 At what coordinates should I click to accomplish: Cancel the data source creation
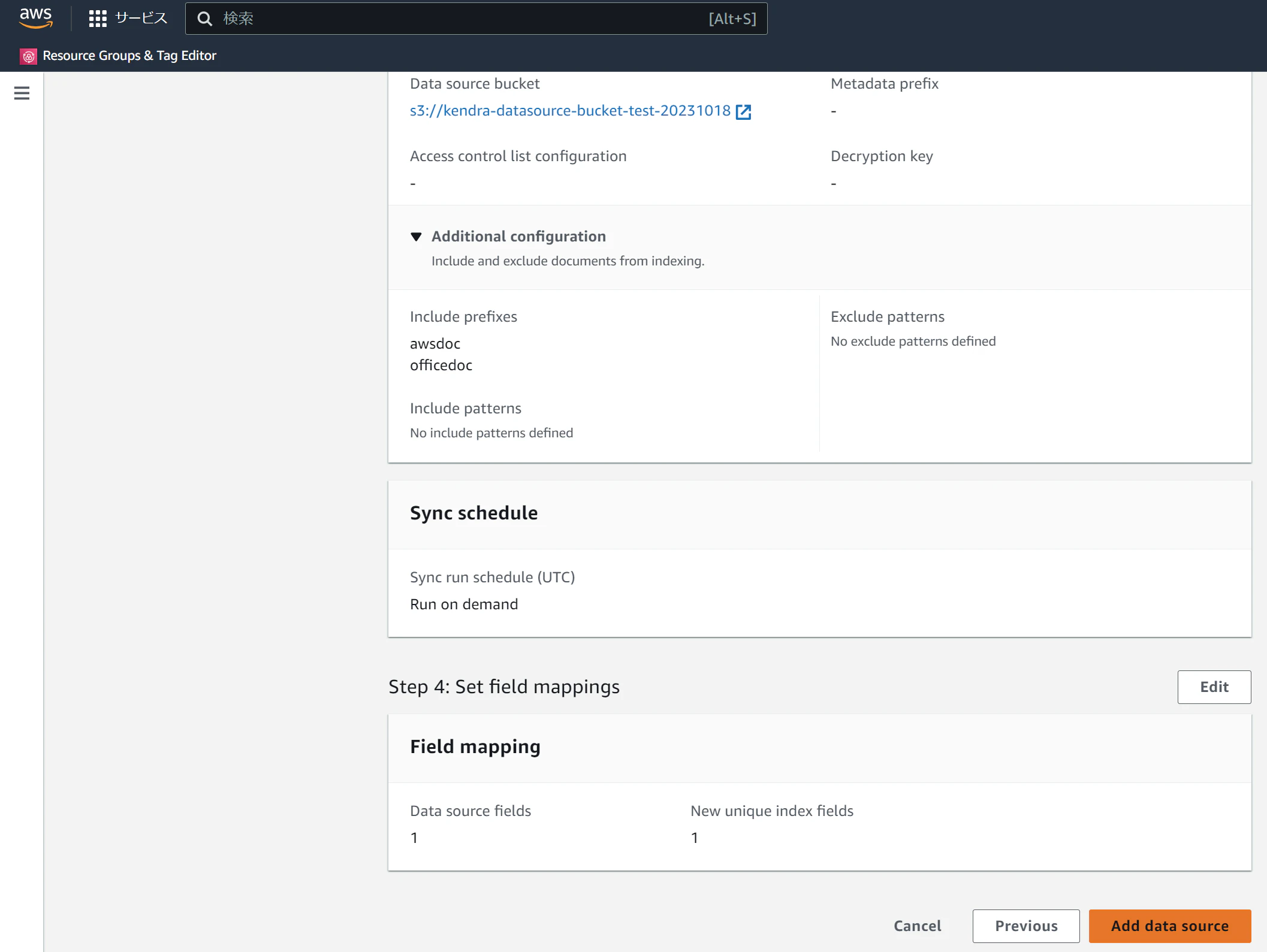tap(917, 926)
